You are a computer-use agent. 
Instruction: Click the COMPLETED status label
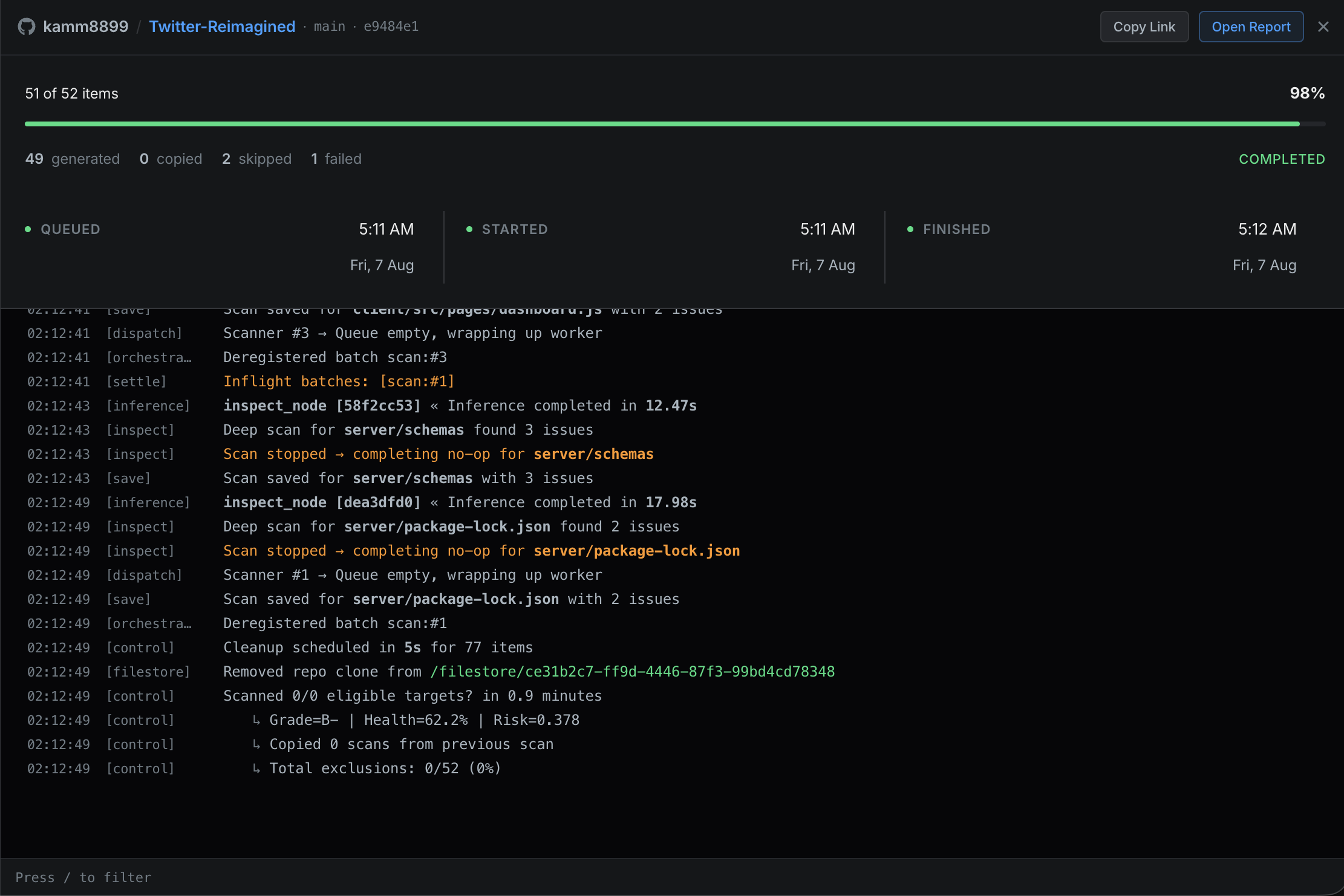coord(1282,159)
